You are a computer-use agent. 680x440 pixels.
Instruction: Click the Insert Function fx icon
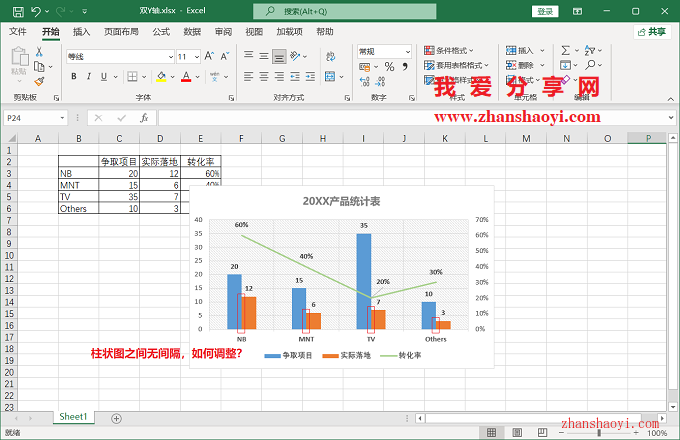click(x=144, y=118)
